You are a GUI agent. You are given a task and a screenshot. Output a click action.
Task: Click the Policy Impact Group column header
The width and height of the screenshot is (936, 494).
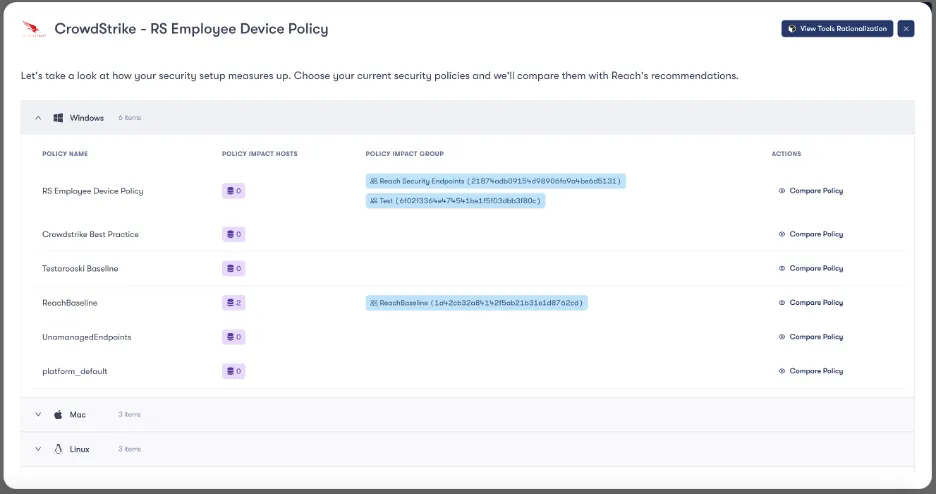pos(405,154)
